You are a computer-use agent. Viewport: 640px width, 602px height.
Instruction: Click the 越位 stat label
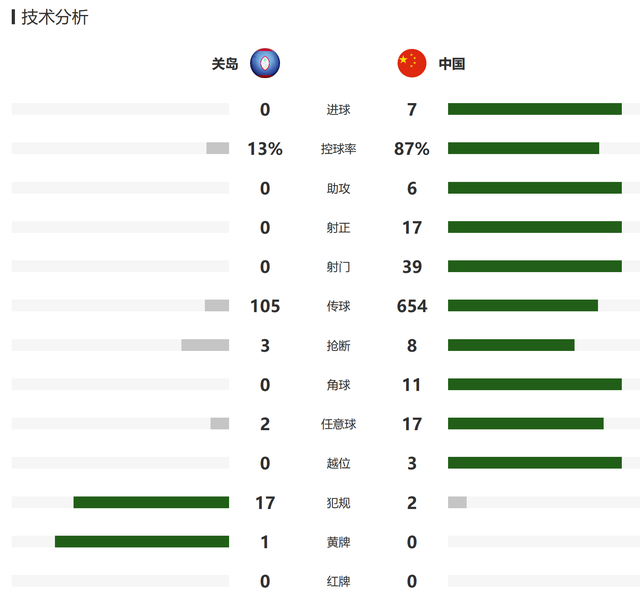(x=338, y=463)
